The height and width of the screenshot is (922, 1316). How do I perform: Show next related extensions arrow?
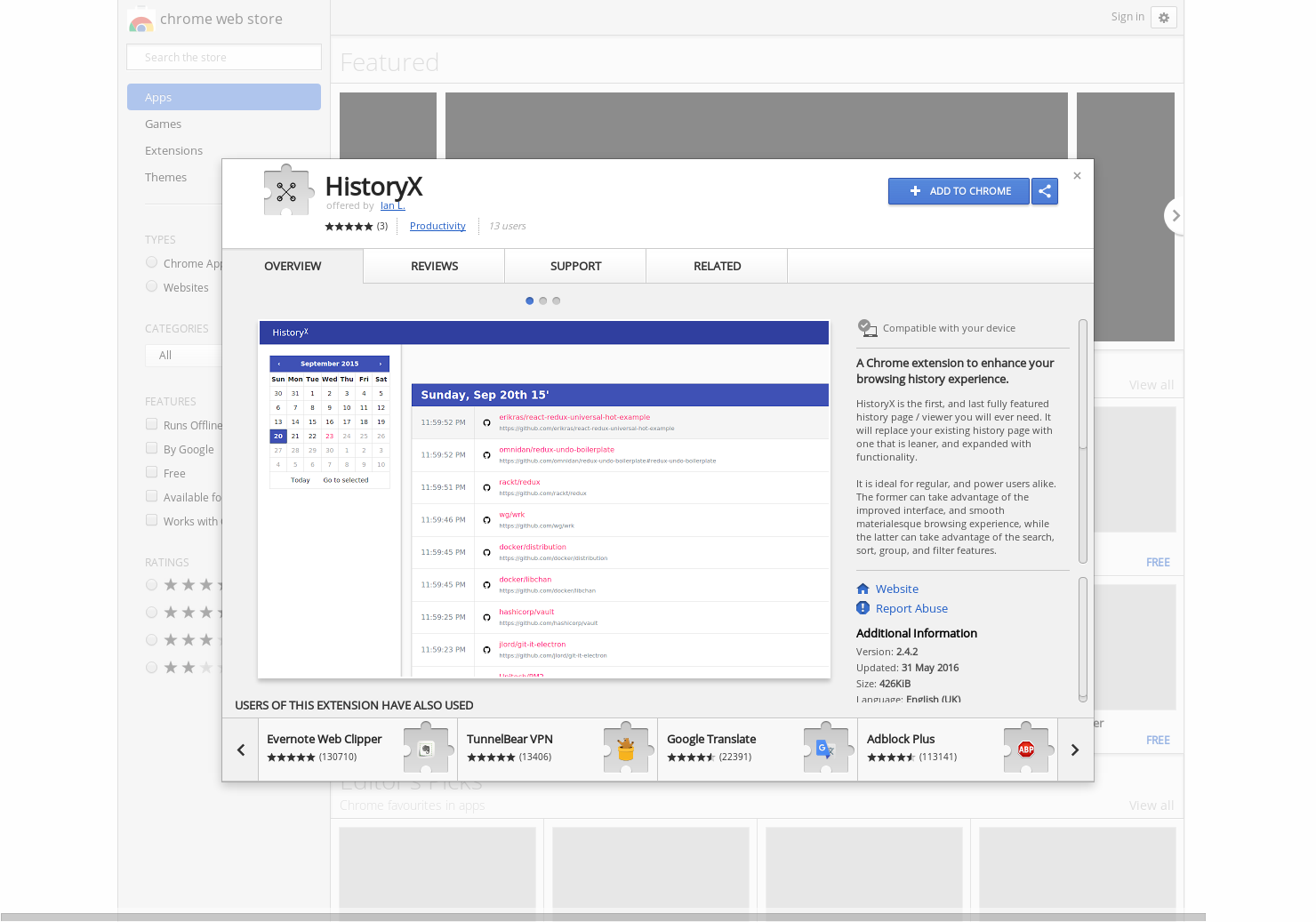pyautogui.click(x=1075, y=750)
